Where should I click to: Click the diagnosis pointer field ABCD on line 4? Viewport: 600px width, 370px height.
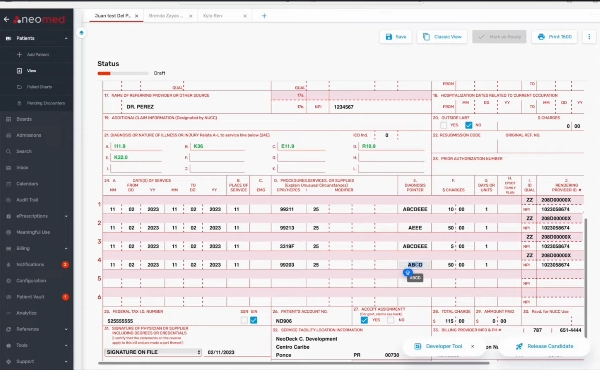point(414,265)
